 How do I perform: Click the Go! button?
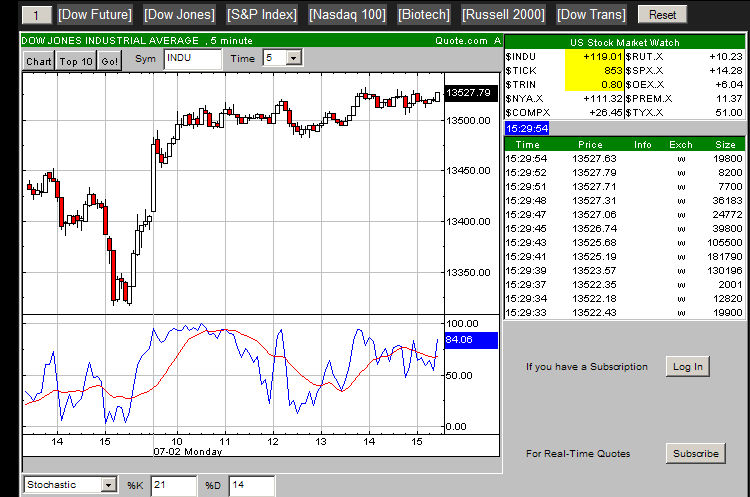pyautogui.click(x=110, y=61)
